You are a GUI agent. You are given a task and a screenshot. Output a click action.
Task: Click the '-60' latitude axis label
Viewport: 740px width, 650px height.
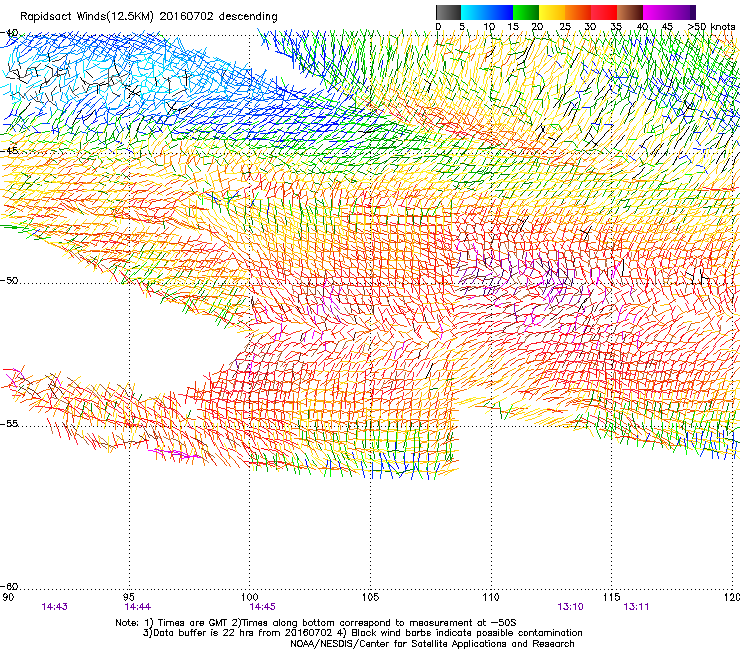tap(9, 586)
